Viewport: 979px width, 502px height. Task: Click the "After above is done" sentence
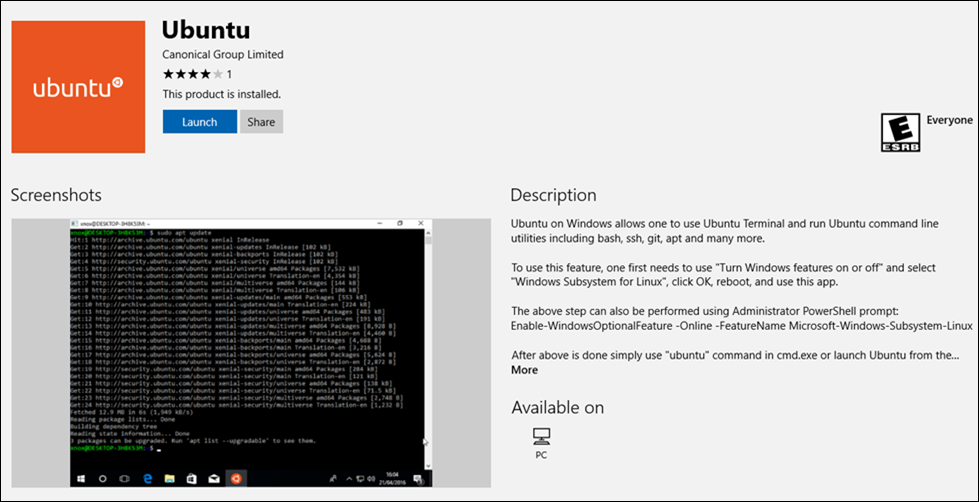pos(735,355)
